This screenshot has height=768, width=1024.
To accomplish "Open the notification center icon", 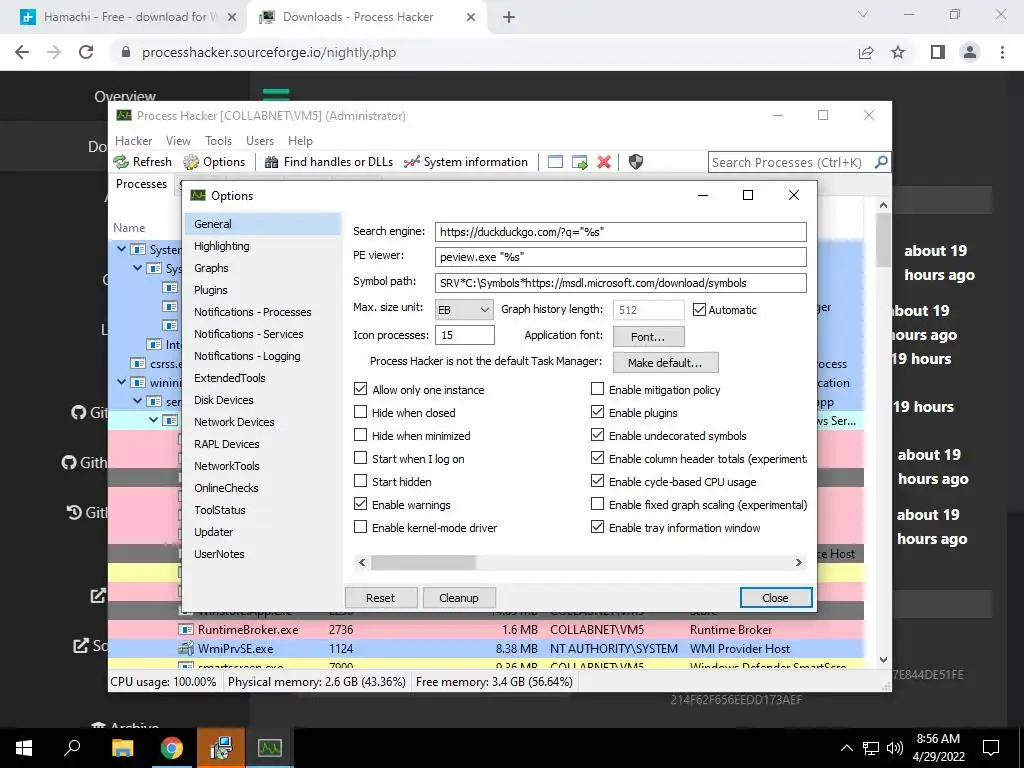I will [x=991, y=748].
